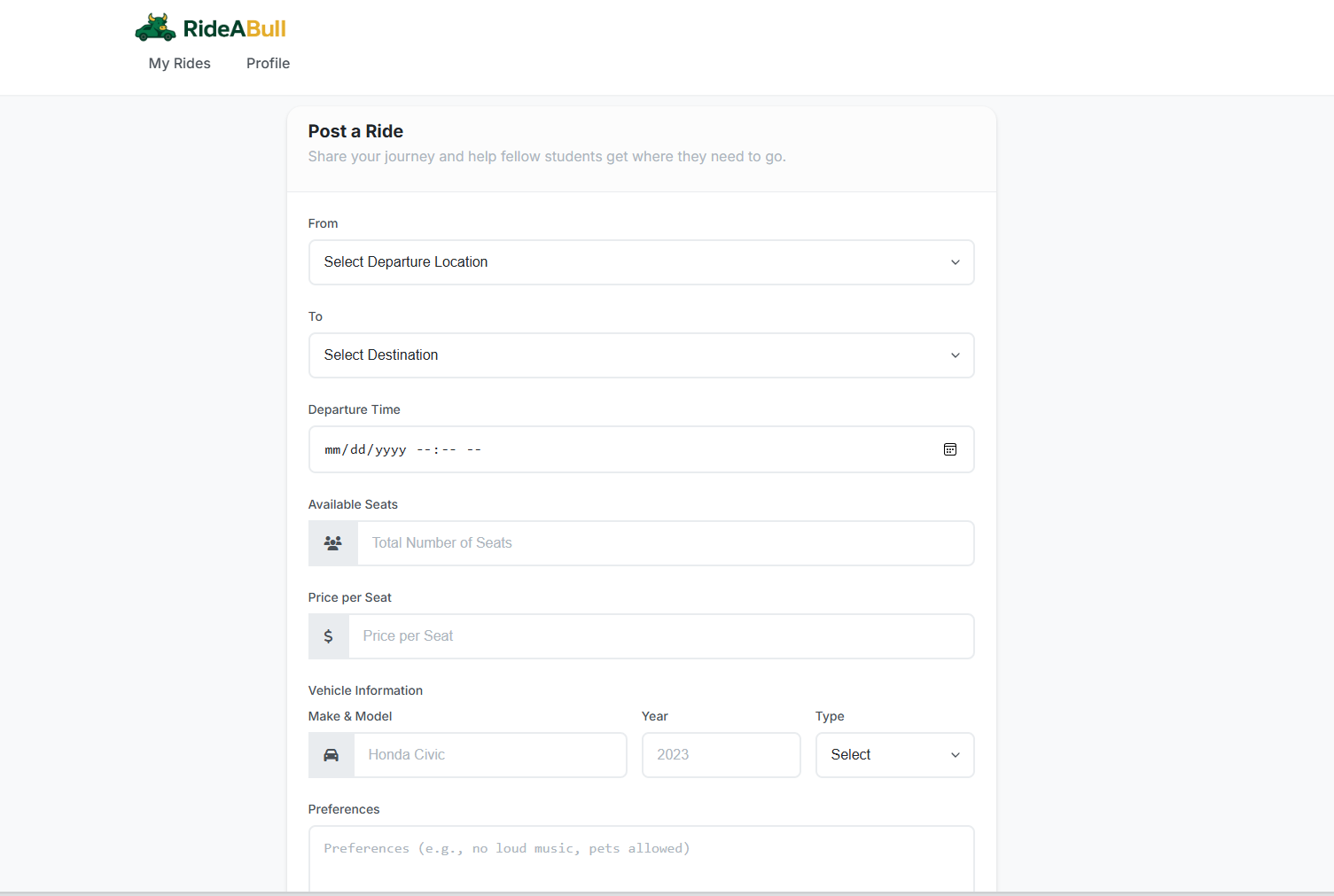Click the chevron arrow in vehicle Type selector
Image resolution: width=1334 pixels, height=896 pixels.
tap(956, 755)
